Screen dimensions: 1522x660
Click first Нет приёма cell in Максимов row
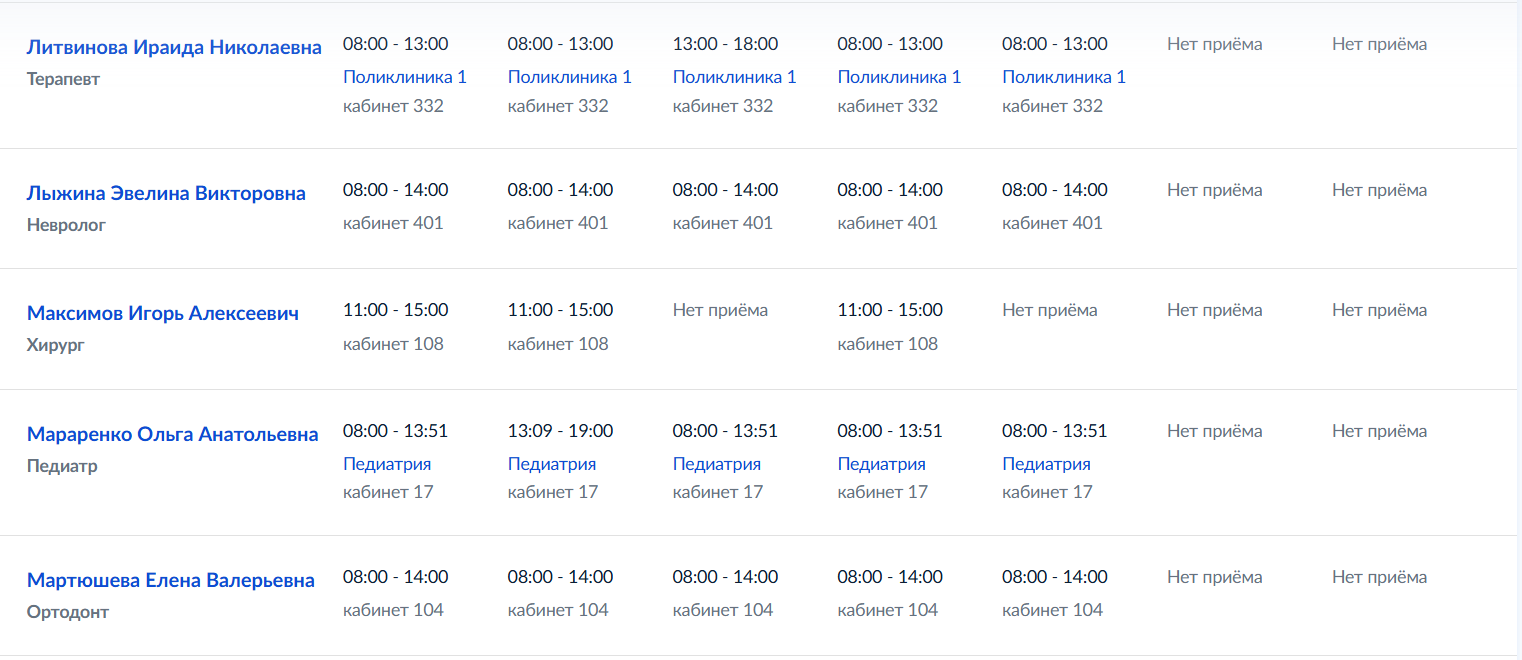[x=720, y=310]
